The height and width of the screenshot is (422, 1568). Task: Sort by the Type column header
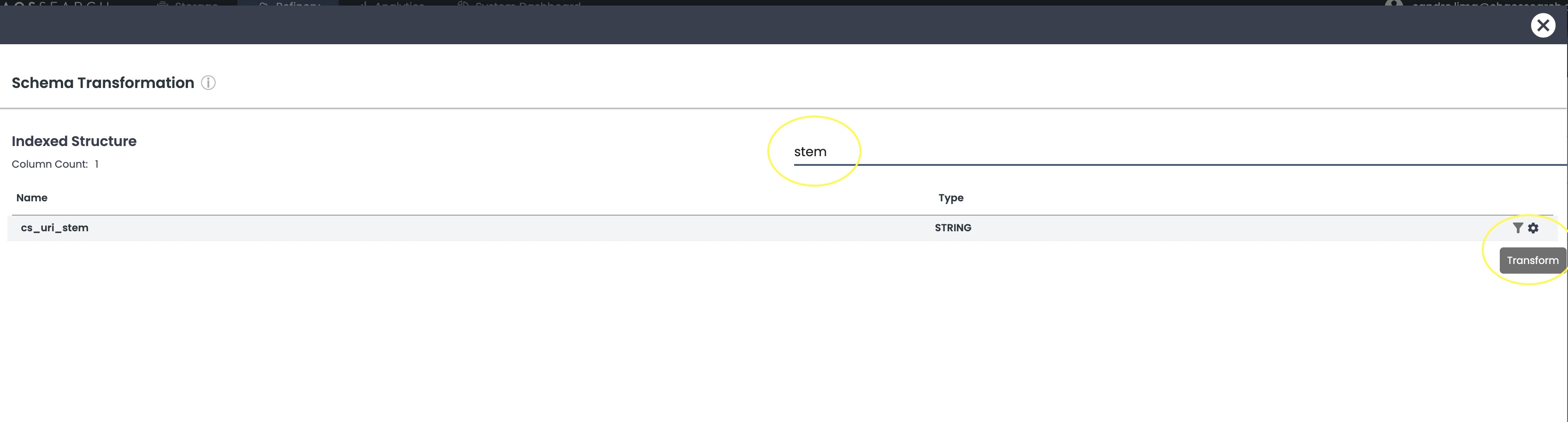coord(951,198)
